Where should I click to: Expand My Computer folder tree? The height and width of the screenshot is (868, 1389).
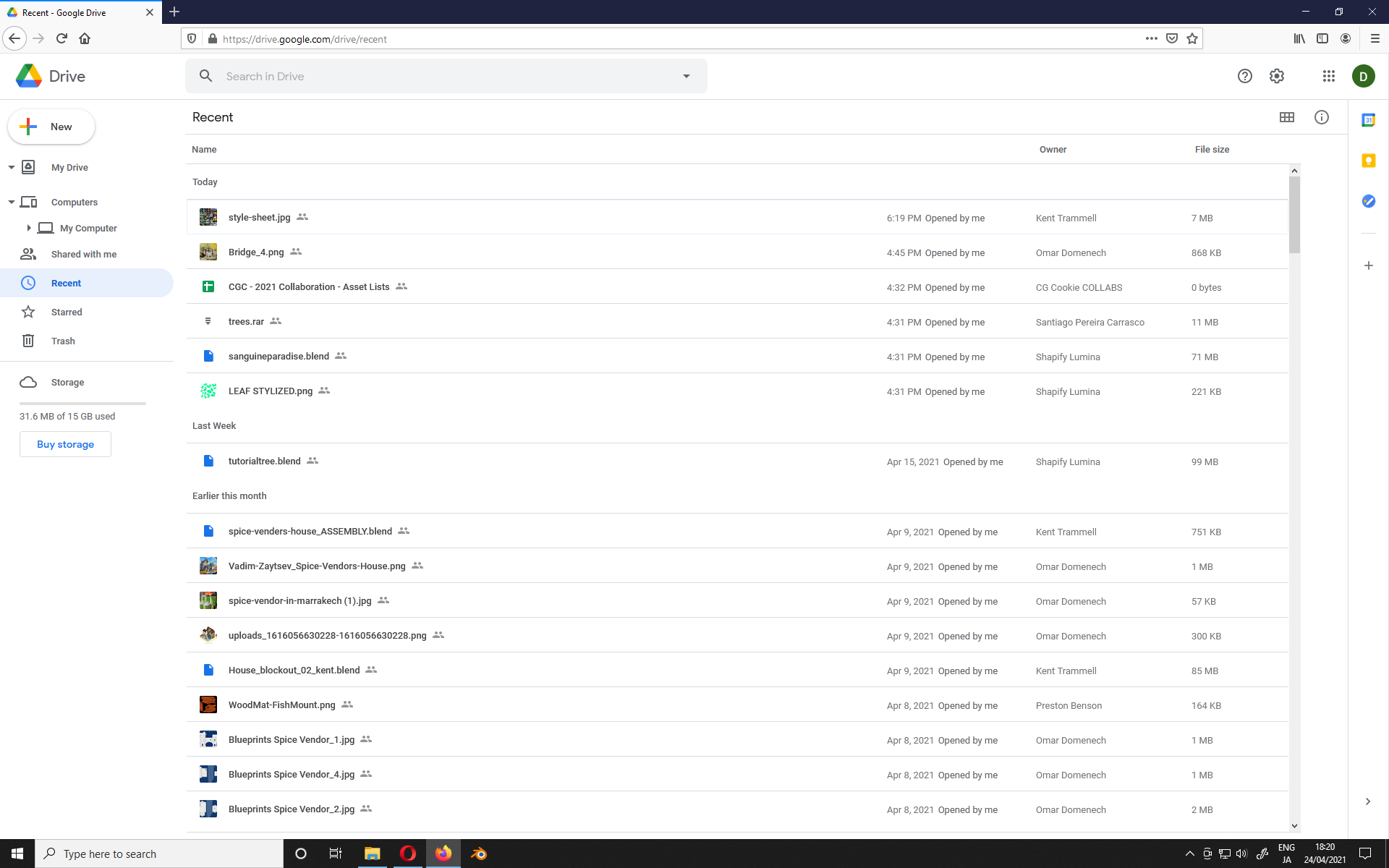tap(29, 228)
